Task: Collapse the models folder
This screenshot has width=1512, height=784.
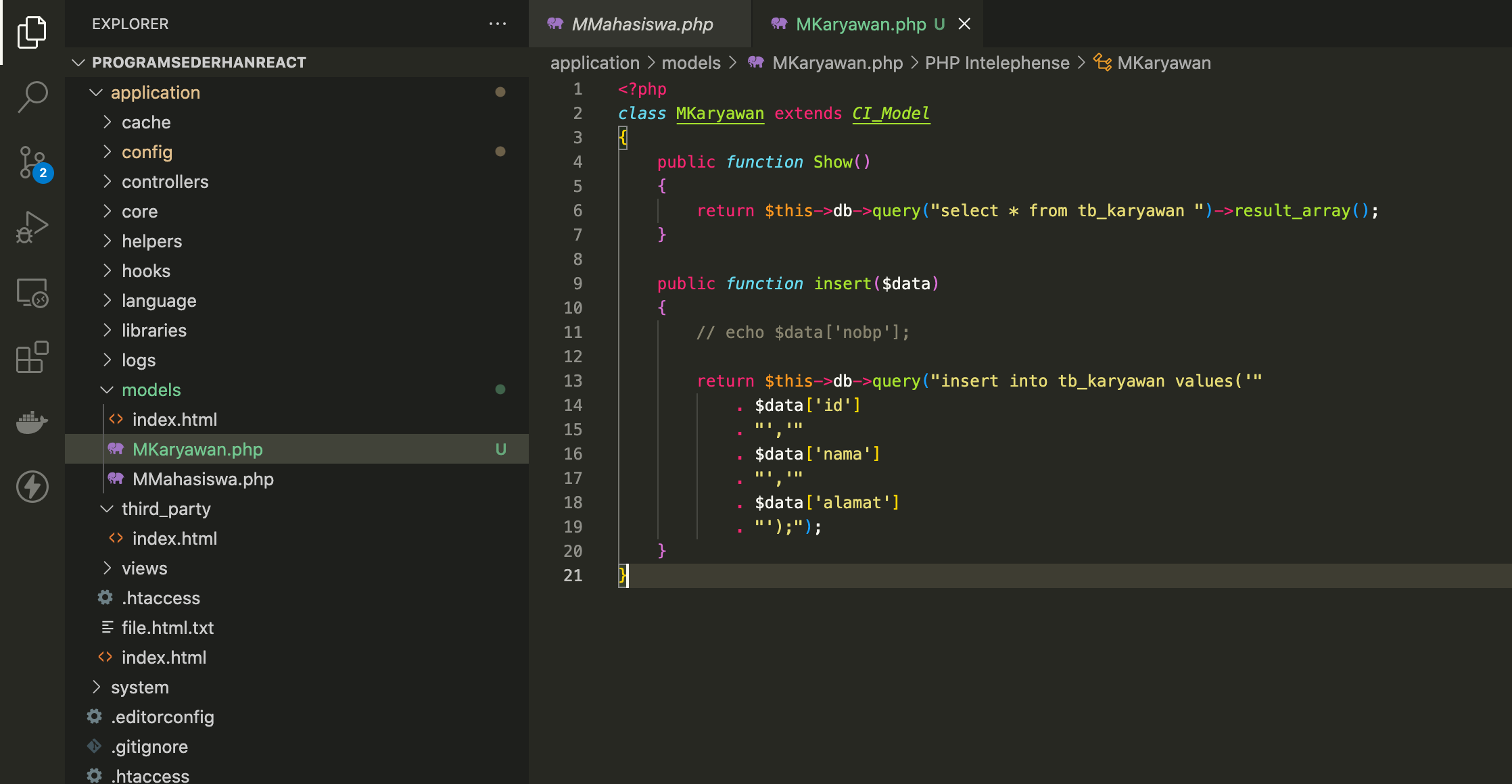Action: click(151, 390)
